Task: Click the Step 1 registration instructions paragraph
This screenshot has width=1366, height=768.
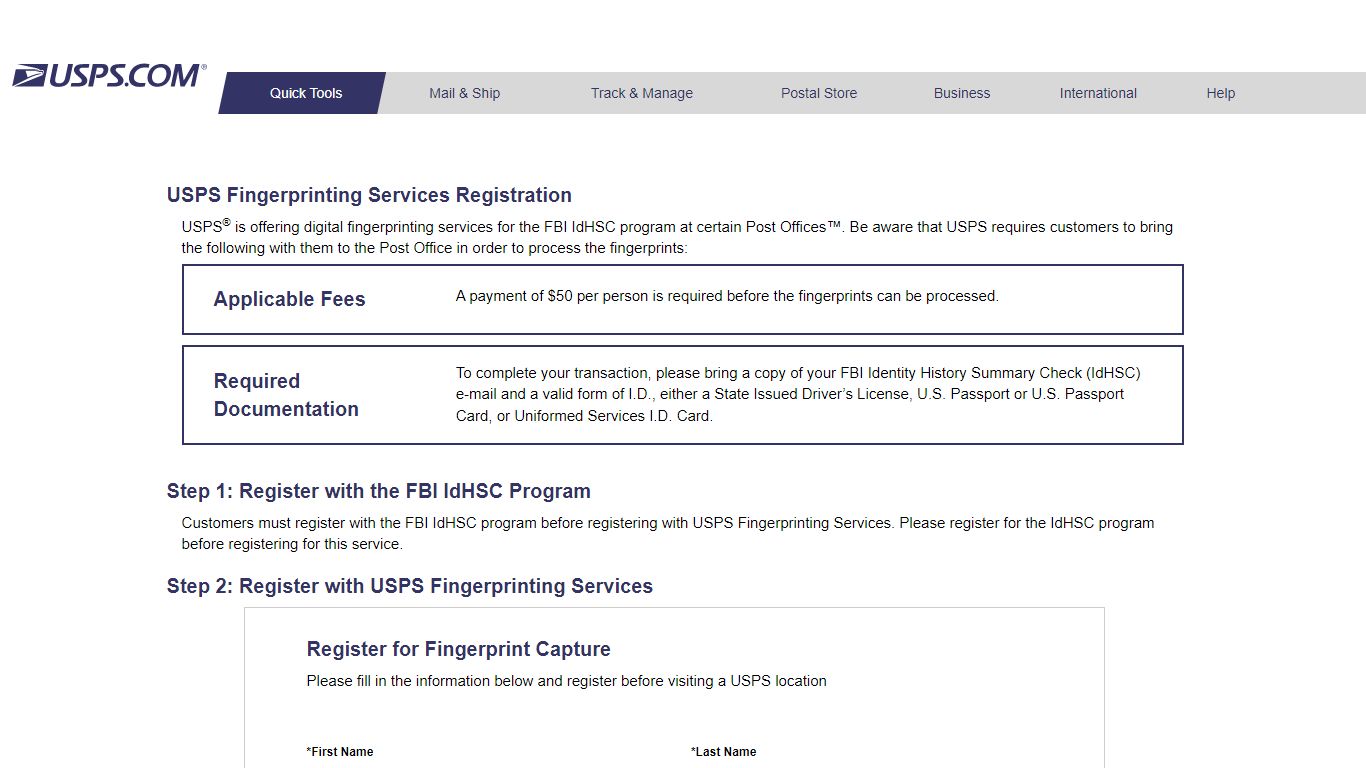Action: click(x=668, y=533)
